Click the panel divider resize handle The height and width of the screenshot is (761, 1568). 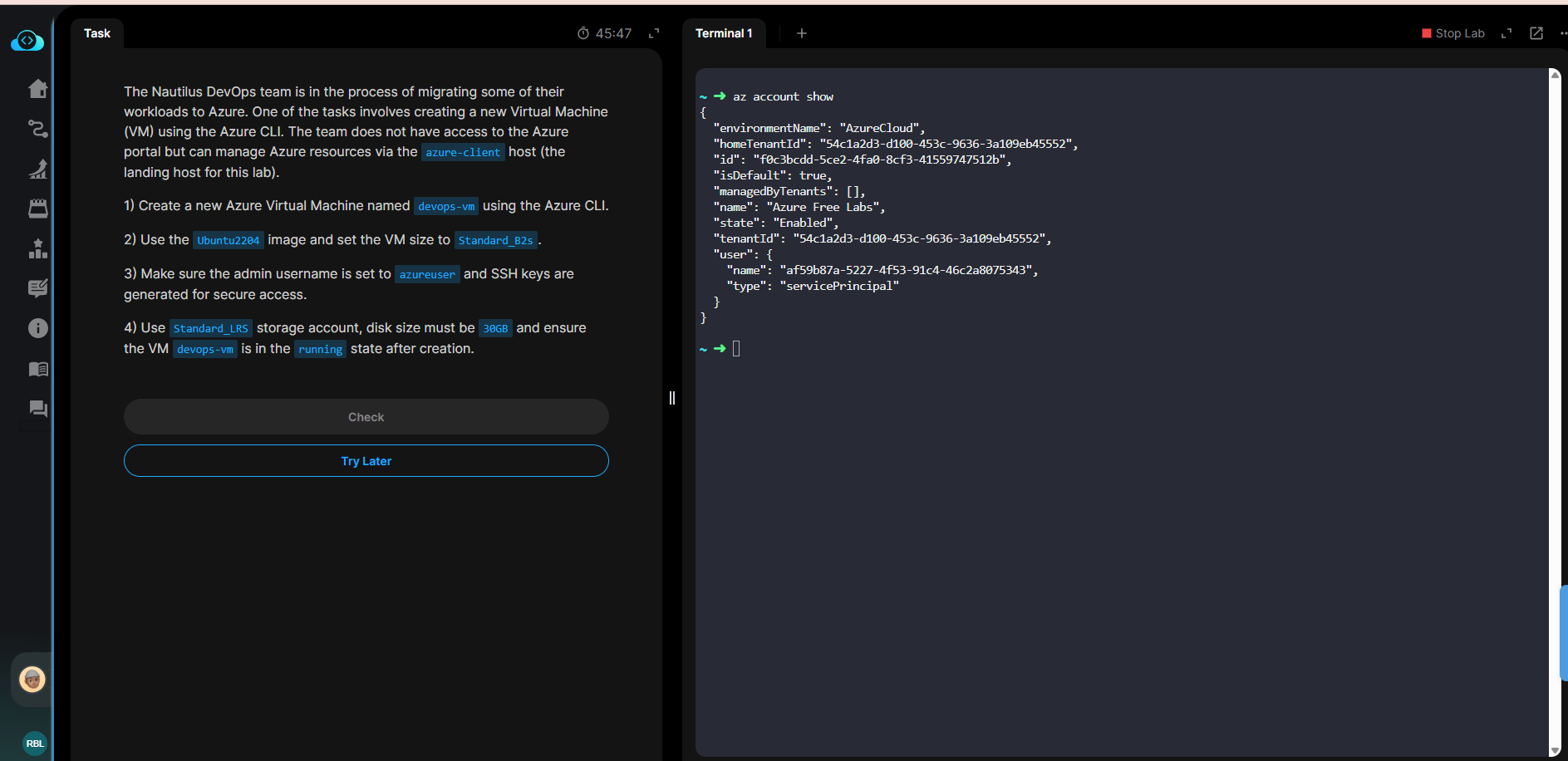672,398
